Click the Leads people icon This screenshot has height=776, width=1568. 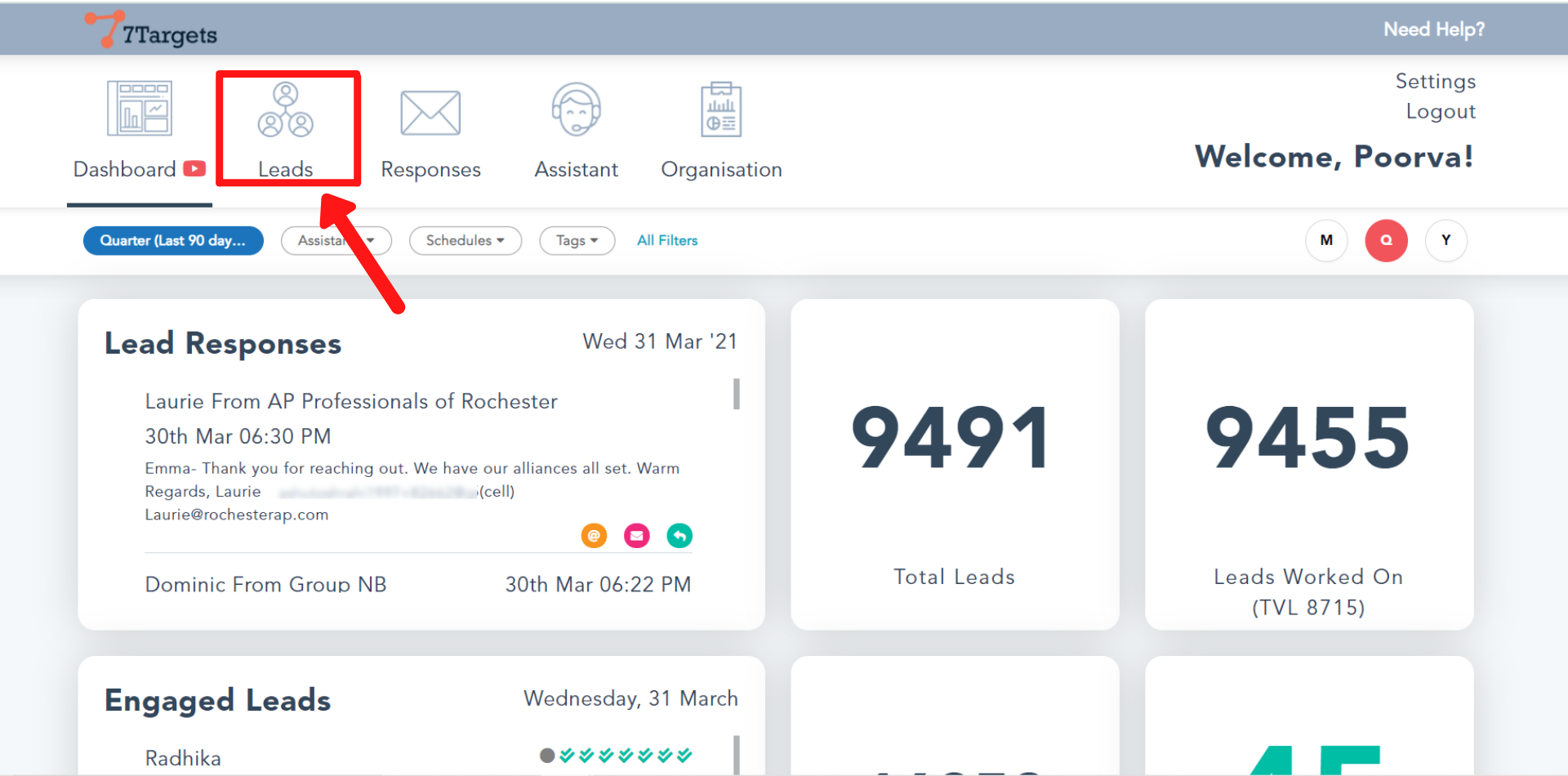pos(285,109)
